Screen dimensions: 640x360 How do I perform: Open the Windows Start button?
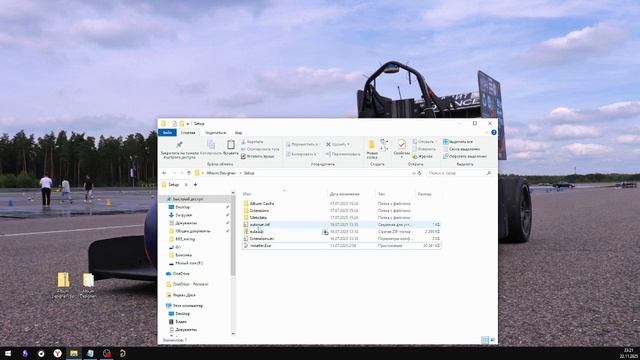(8, 353)
